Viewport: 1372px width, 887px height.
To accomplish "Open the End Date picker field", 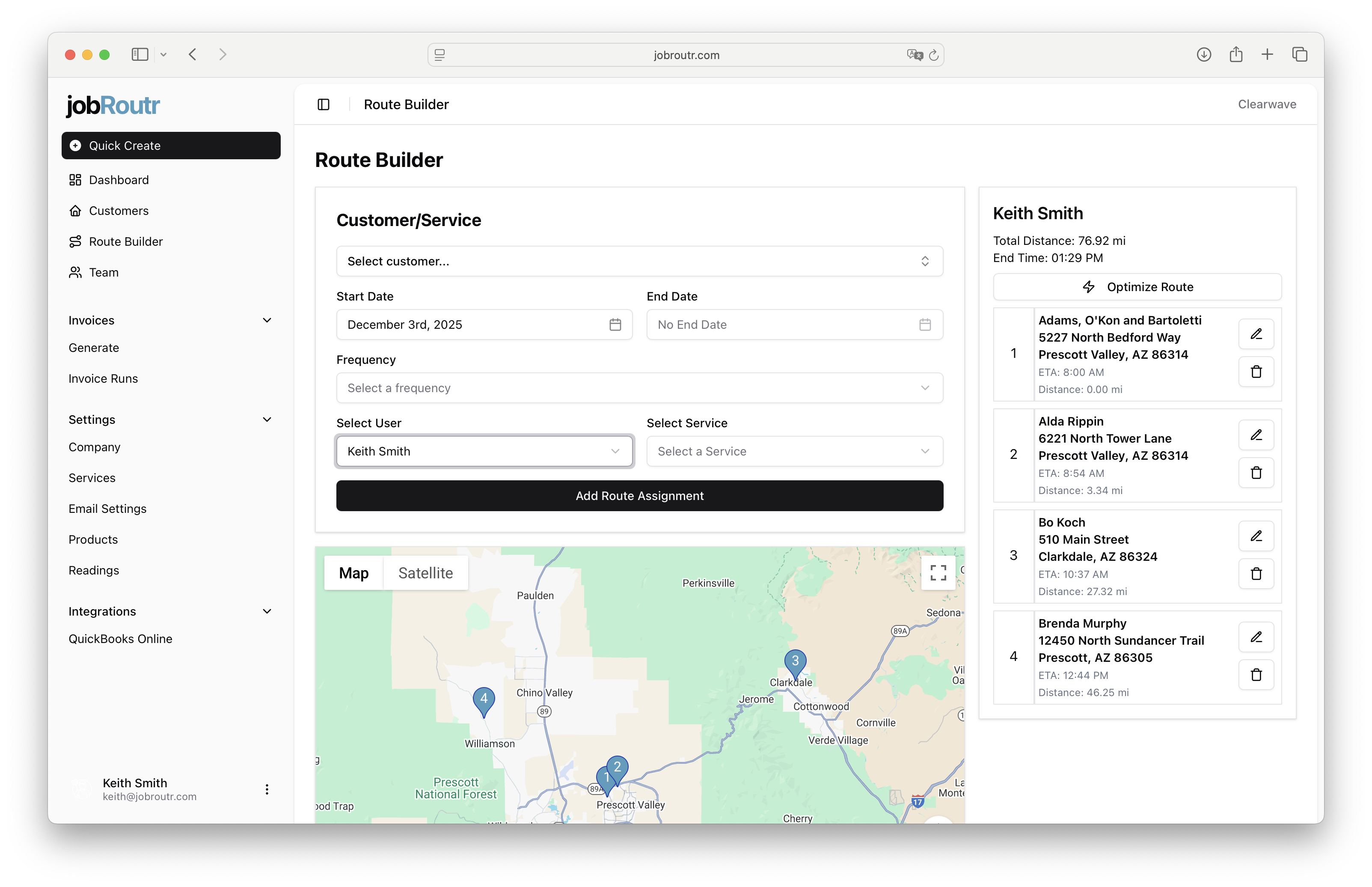I will 795,324.
